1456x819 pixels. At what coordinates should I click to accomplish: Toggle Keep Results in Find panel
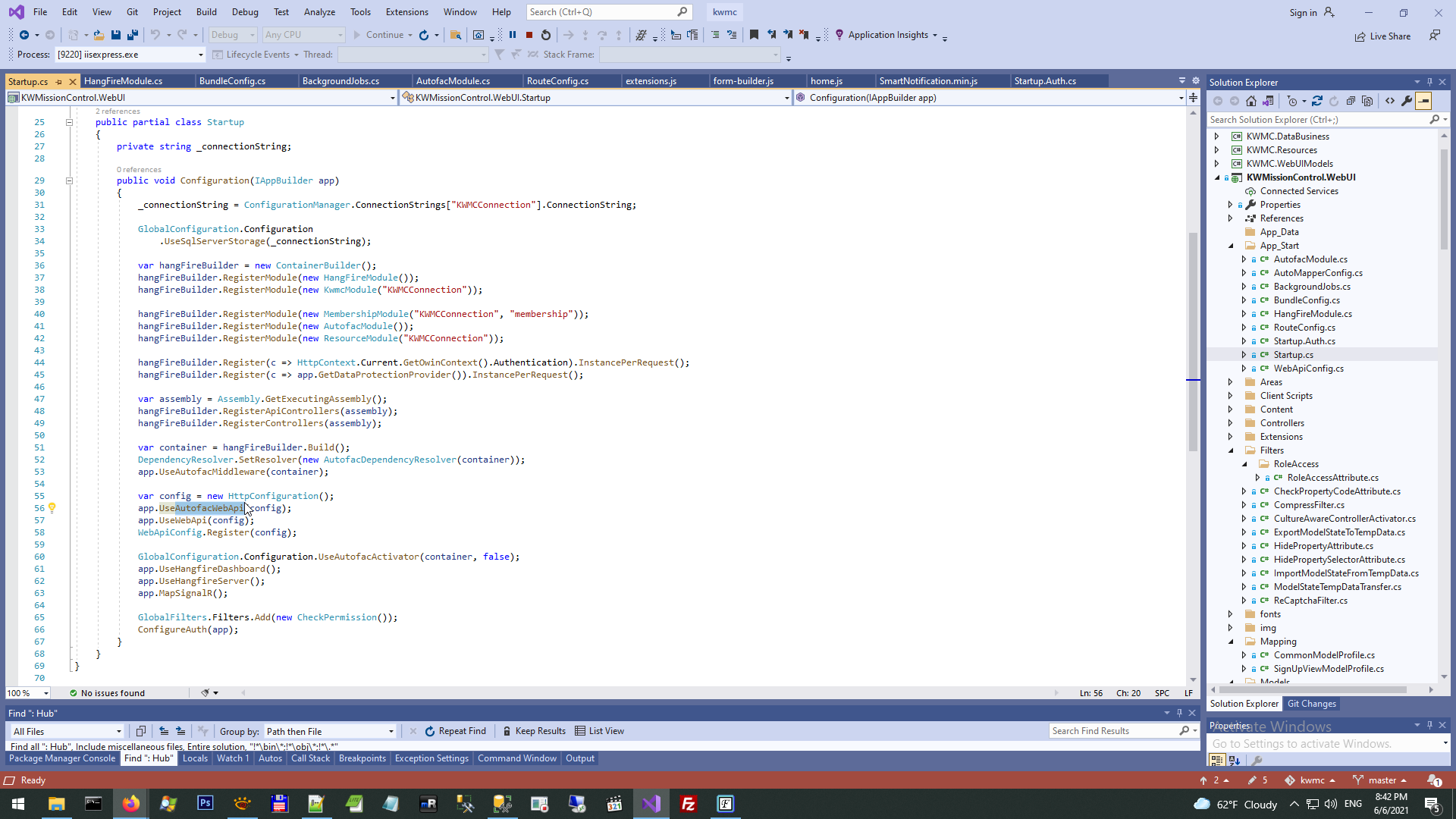click(534, 731)
